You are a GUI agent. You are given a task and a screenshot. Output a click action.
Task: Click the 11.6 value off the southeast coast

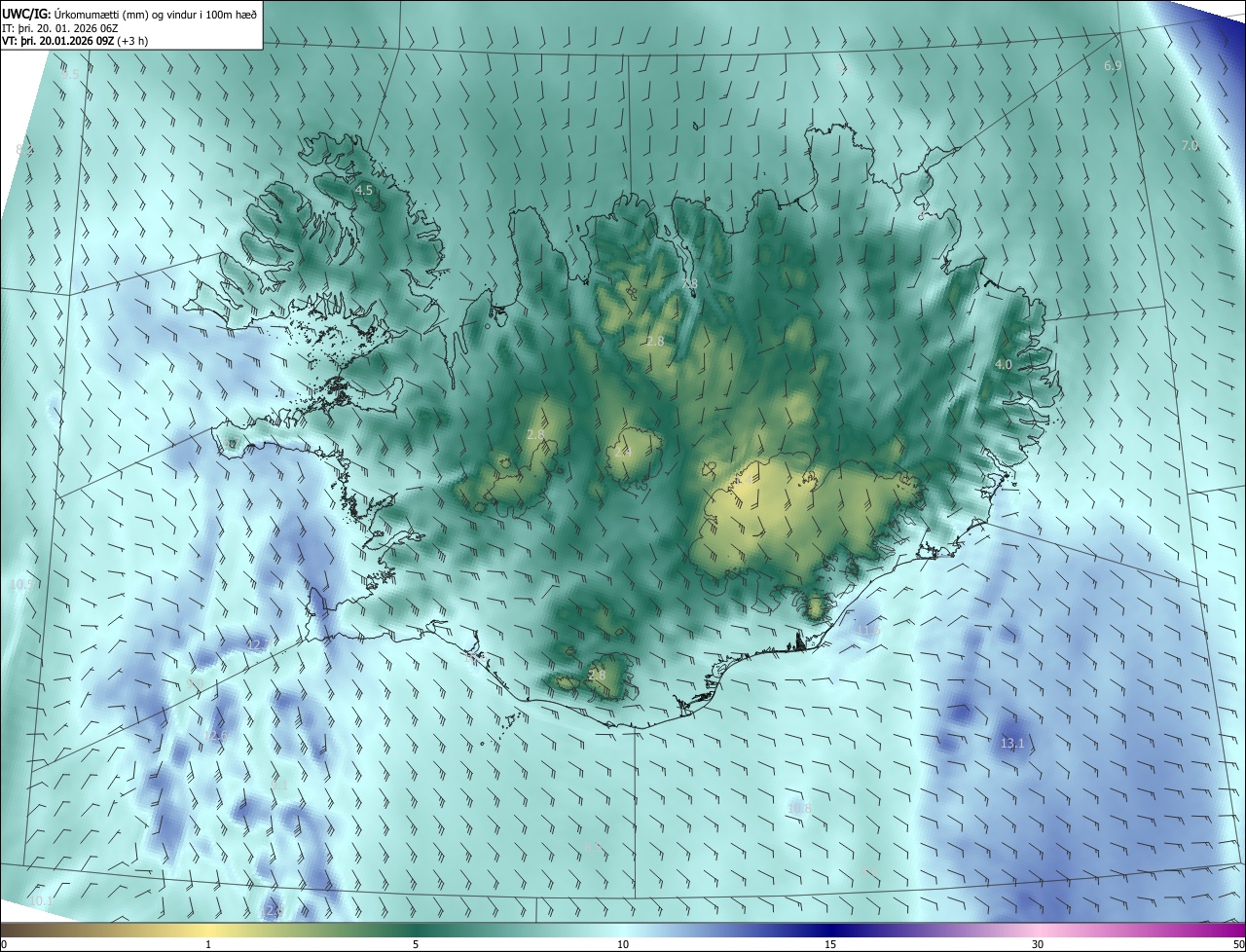[868, 631]
